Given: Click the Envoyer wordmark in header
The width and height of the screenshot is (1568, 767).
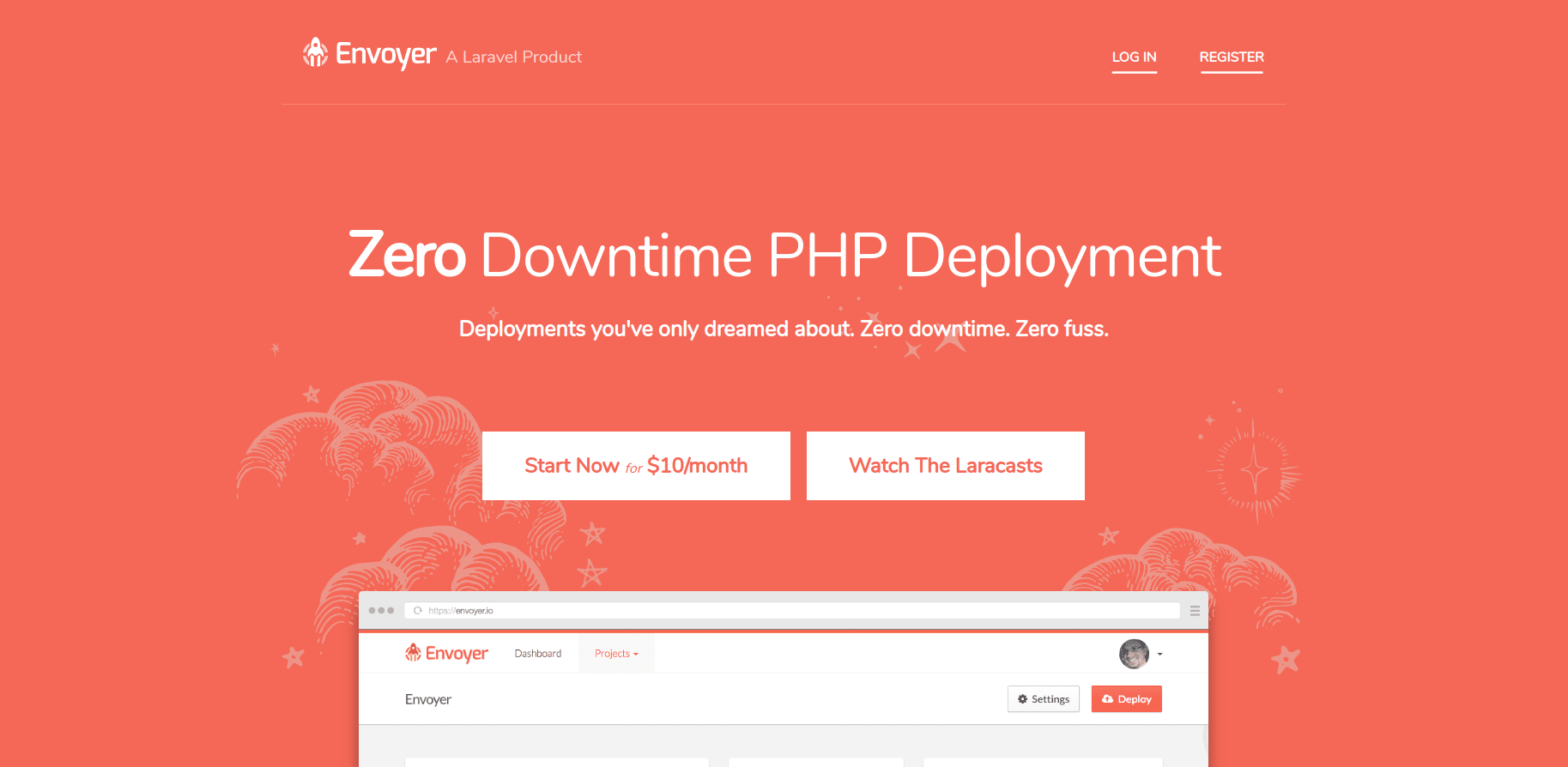Looking at the screenshot, I should point(386,54).
